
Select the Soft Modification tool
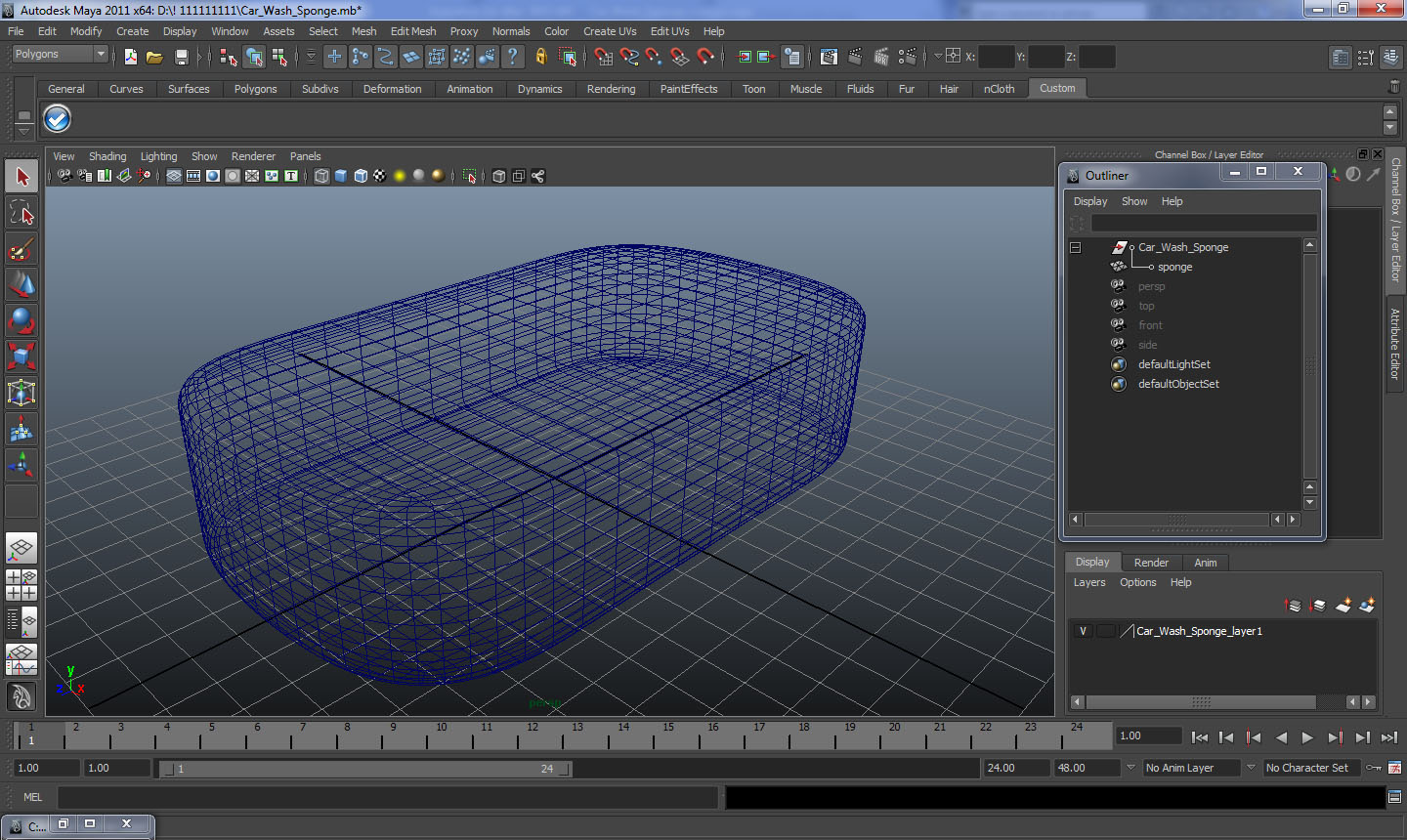pyautogui.click(x=21, y=429)
